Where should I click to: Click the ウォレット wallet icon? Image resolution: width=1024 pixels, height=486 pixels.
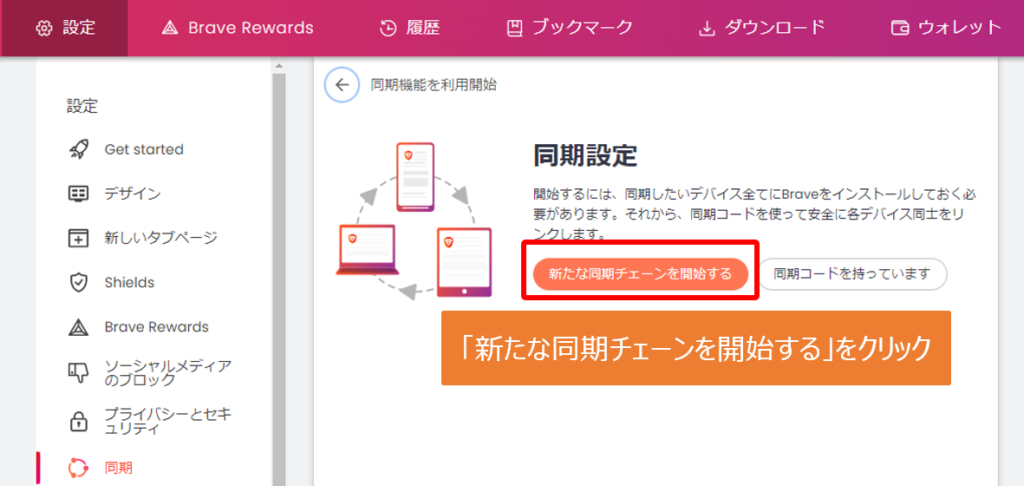[900, 28]
